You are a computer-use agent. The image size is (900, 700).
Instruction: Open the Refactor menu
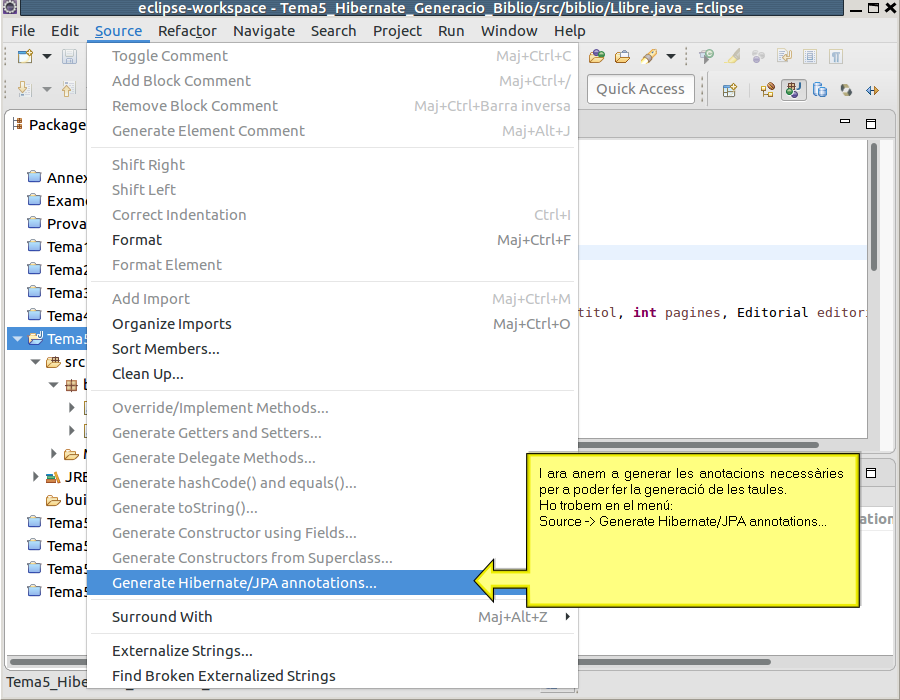click(x=187, y=31)
